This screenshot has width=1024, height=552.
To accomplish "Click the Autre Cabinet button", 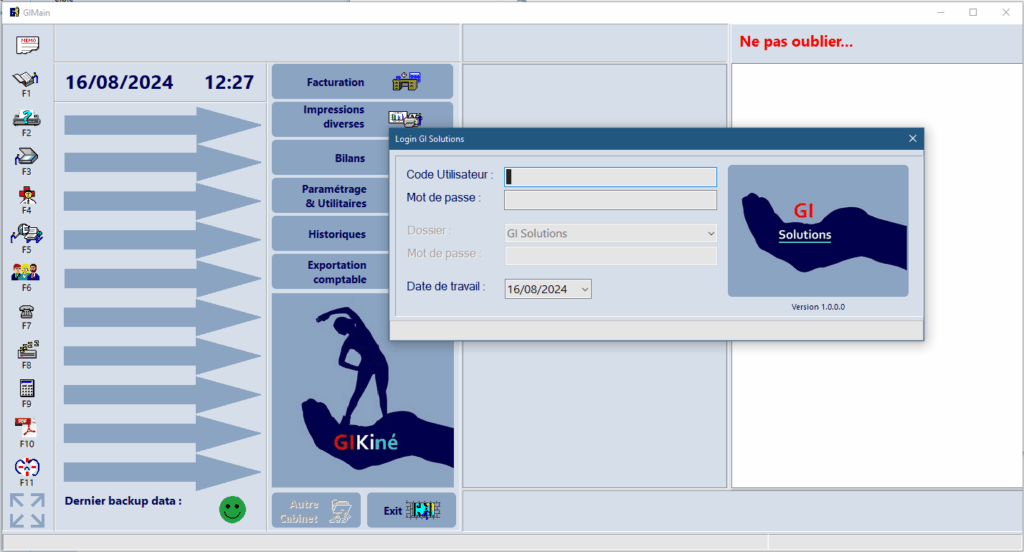I will tap(317, 510).
